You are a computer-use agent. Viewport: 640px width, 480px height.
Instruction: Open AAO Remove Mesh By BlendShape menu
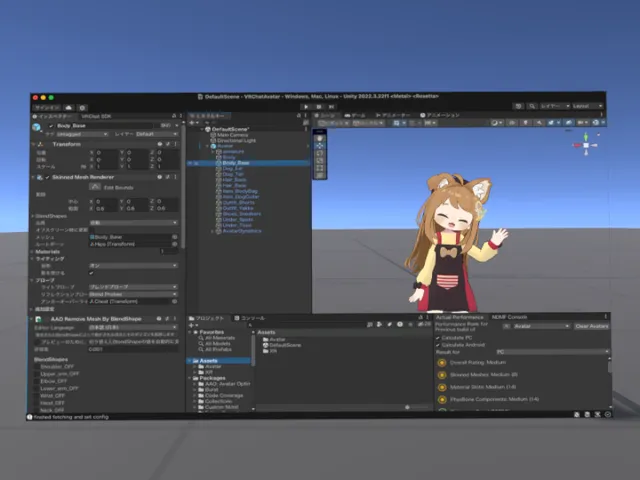(176, 319)
